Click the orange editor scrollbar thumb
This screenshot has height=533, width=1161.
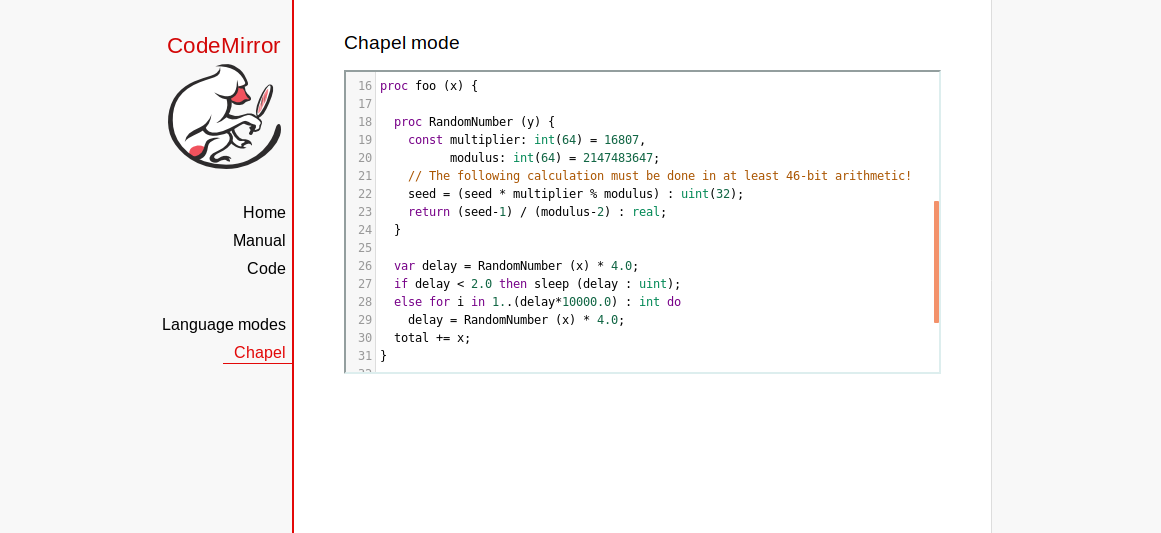point(936,262)
